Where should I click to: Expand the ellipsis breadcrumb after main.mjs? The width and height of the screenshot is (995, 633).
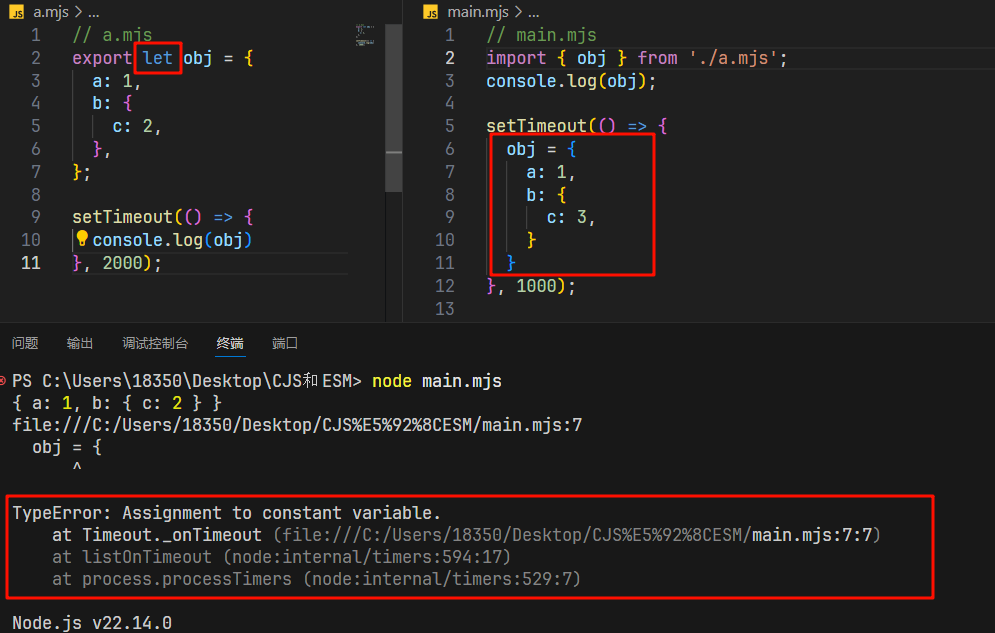click(x=534, y=13)
